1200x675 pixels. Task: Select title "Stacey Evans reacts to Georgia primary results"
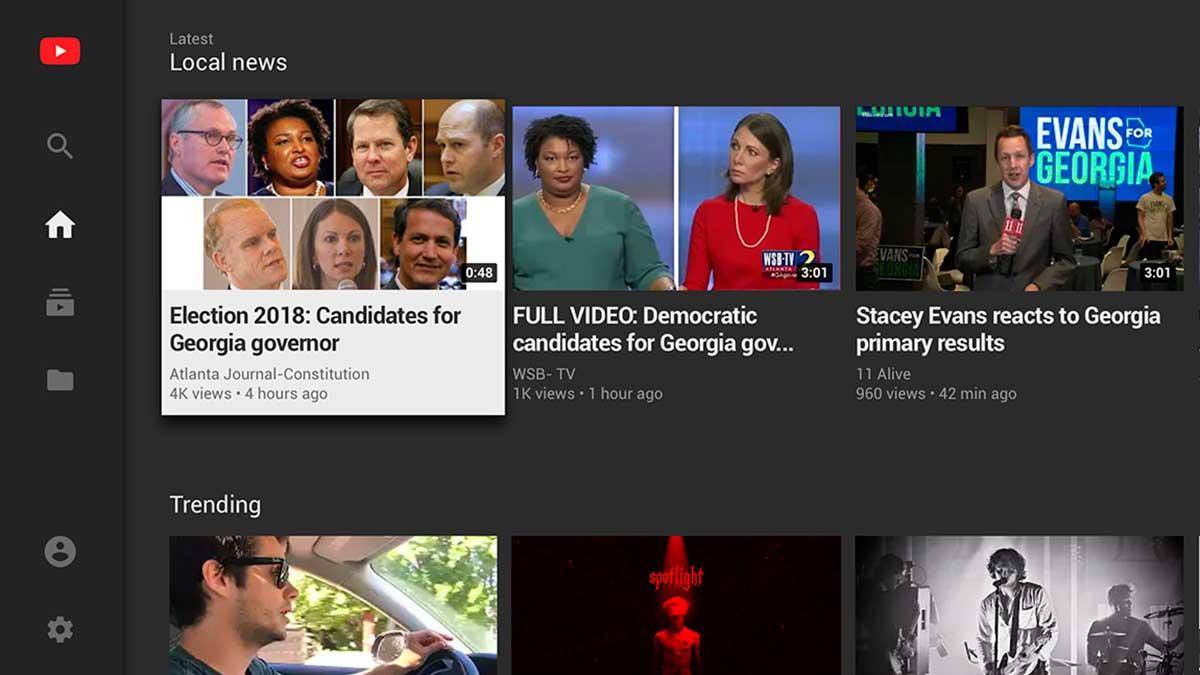click(x=1008, y=329)
